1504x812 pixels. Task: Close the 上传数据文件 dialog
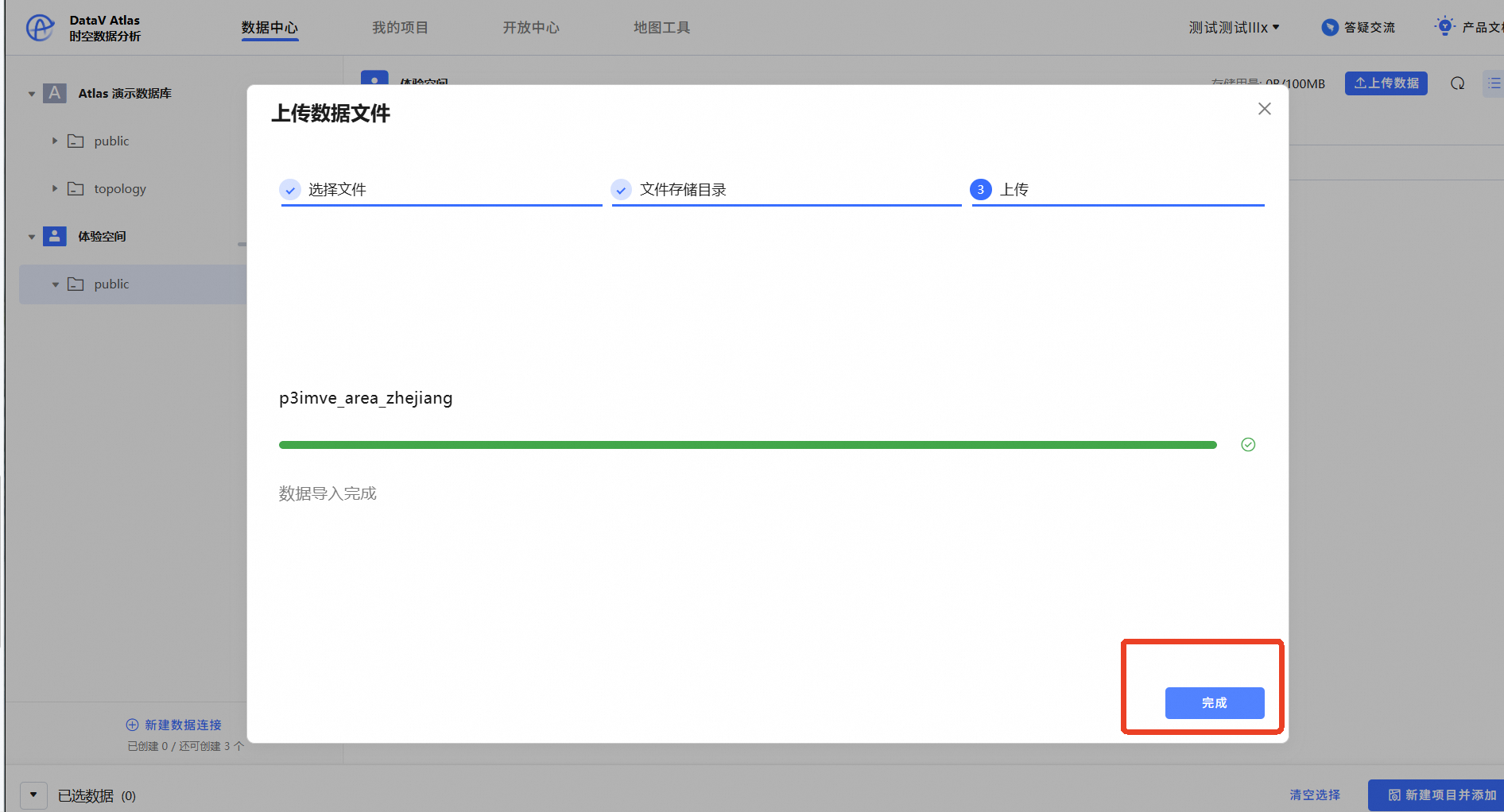[1265, 109]
